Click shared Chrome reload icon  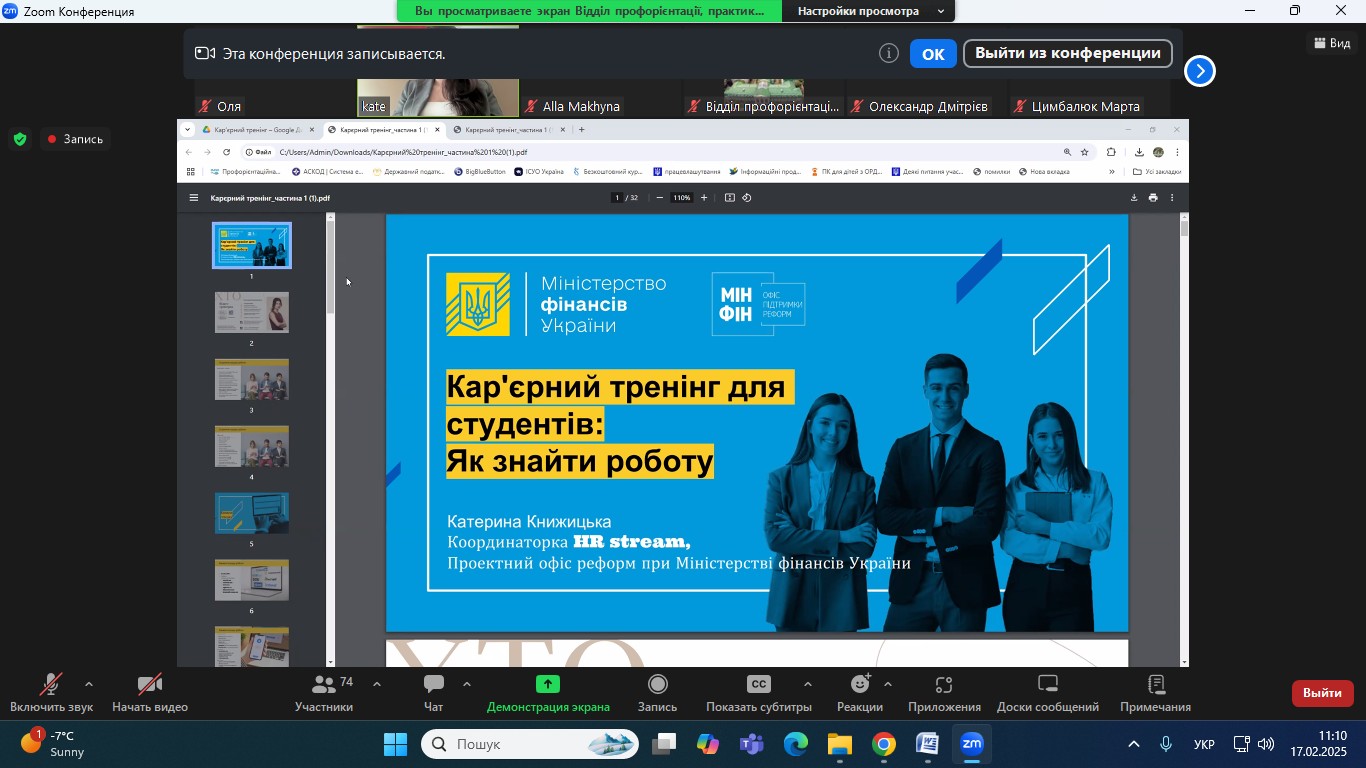(227, 152)
